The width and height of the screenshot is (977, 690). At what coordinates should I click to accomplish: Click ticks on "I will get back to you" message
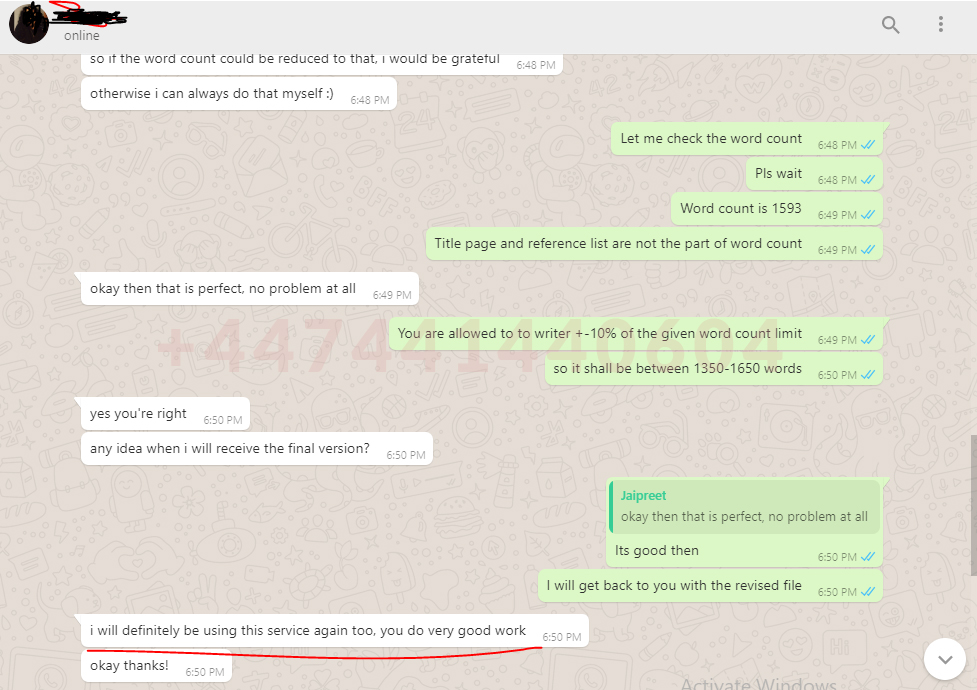coord(868,592)
